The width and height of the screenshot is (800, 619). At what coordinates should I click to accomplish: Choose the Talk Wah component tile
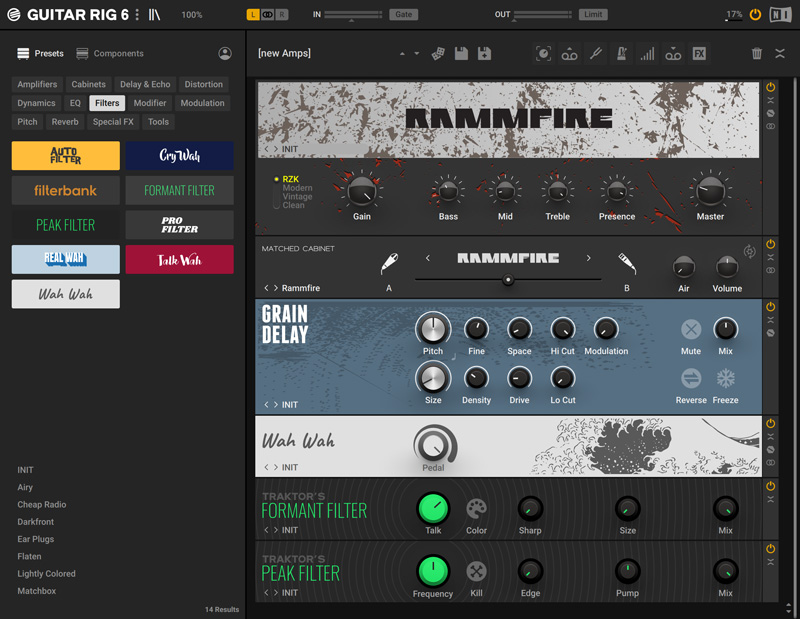[180, 259]
